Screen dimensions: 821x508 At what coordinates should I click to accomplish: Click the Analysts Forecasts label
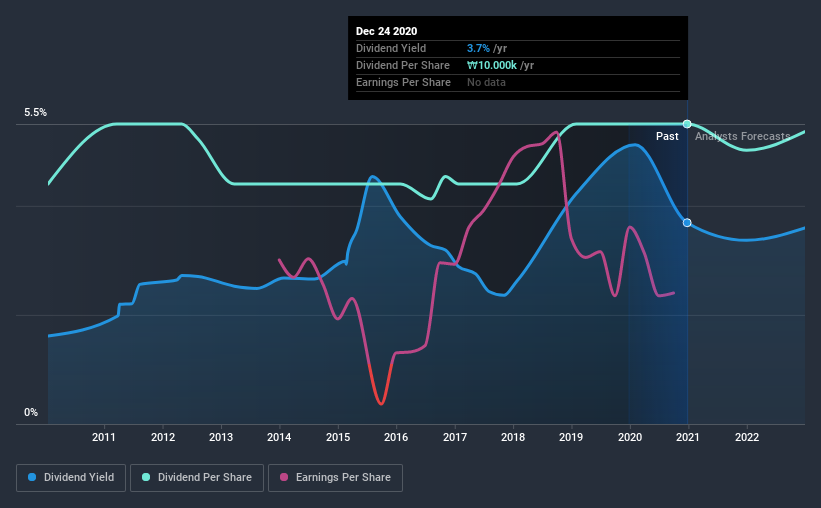click(742, 136)
